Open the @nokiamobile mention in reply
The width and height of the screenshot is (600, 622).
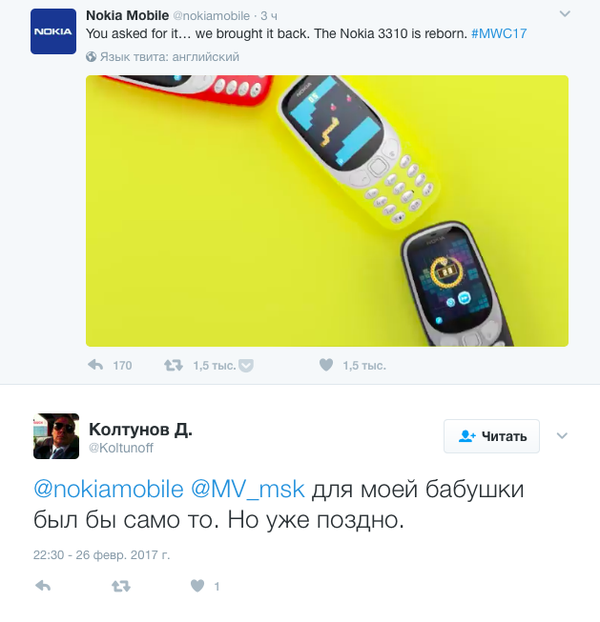(x=108, y=489)
